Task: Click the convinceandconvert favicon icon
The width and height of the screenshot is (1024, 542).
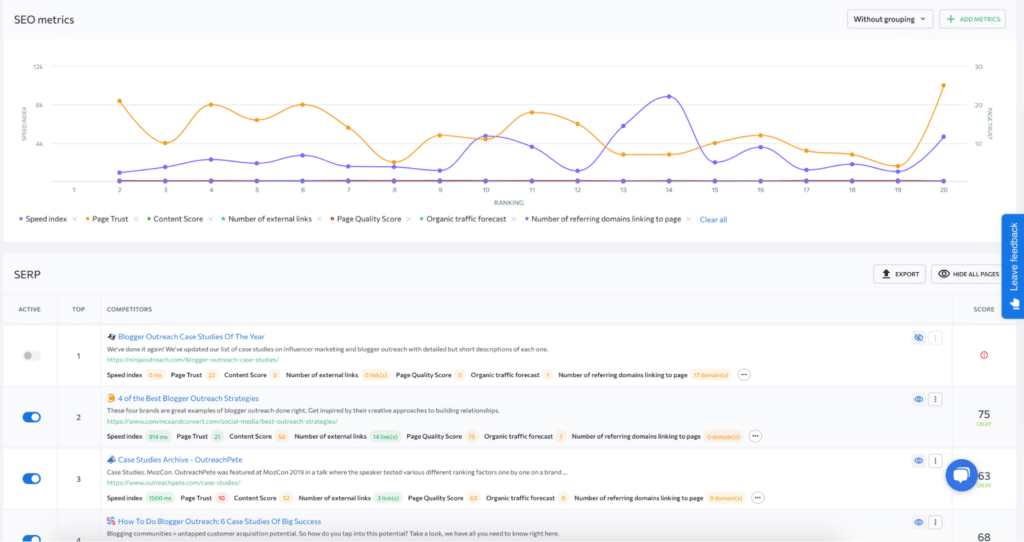Action: pyautogui.click(x=111, y=398)
